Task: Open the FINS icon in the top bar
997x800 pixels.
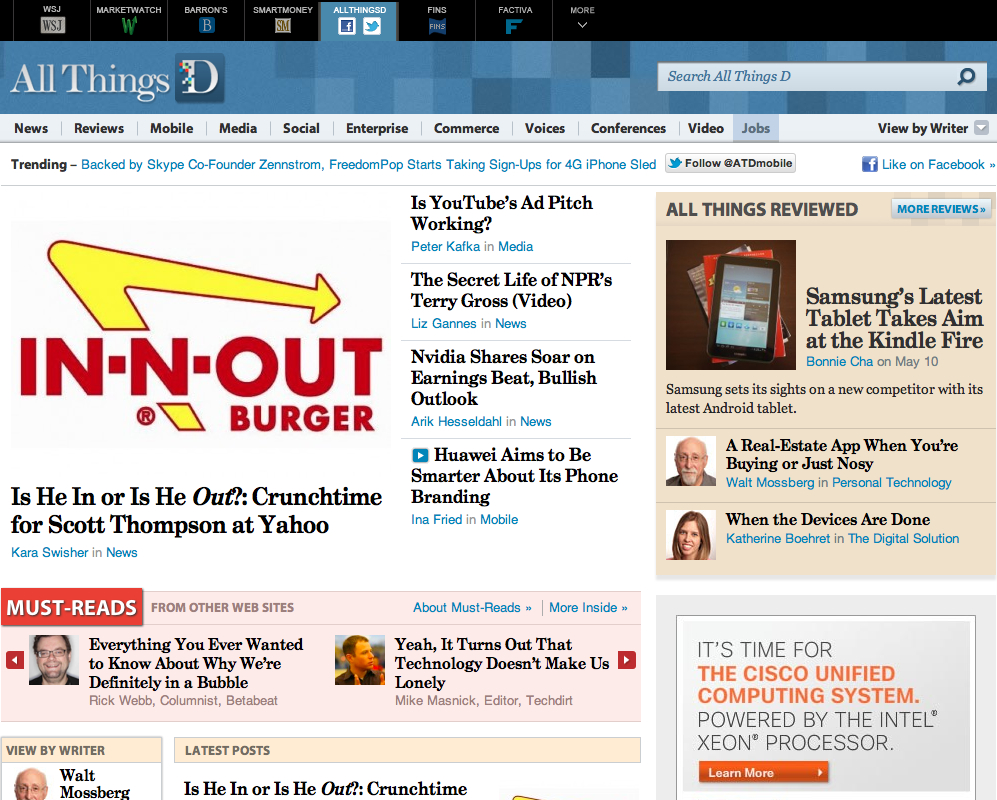Action: (437, 26)
